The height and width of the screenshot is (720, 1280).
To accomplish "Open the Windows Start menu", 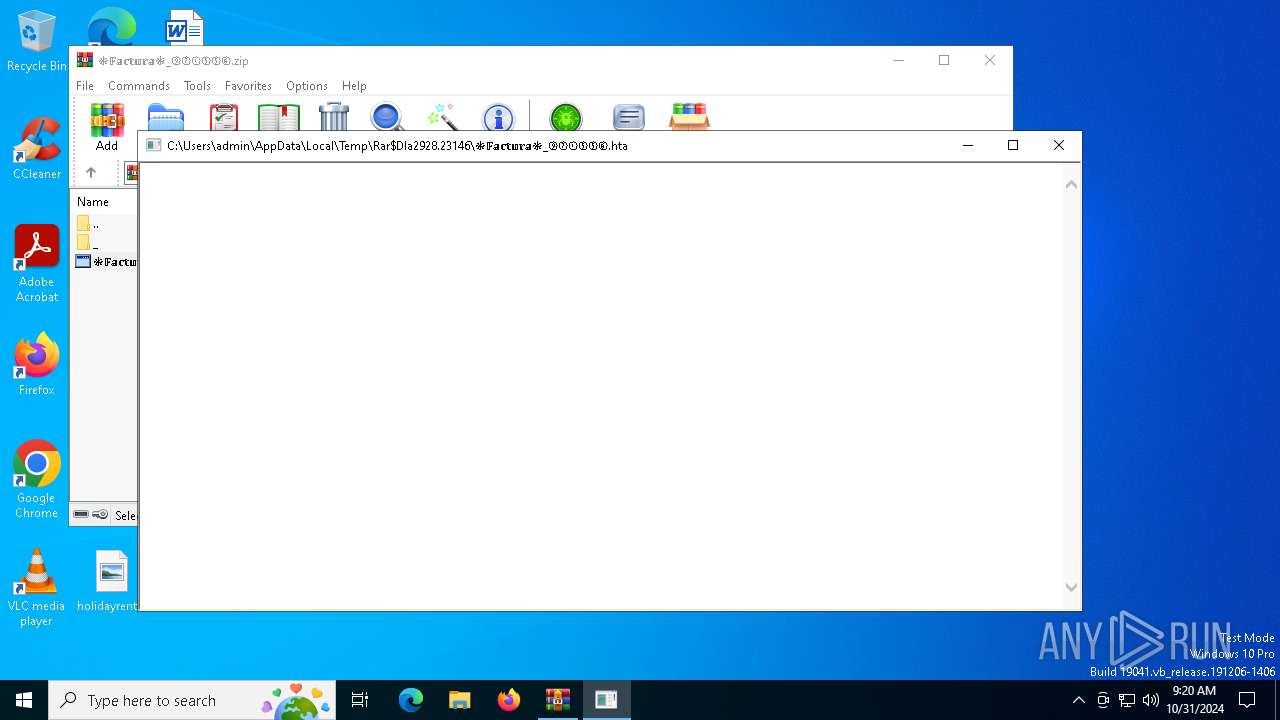I will coord(24,700).
